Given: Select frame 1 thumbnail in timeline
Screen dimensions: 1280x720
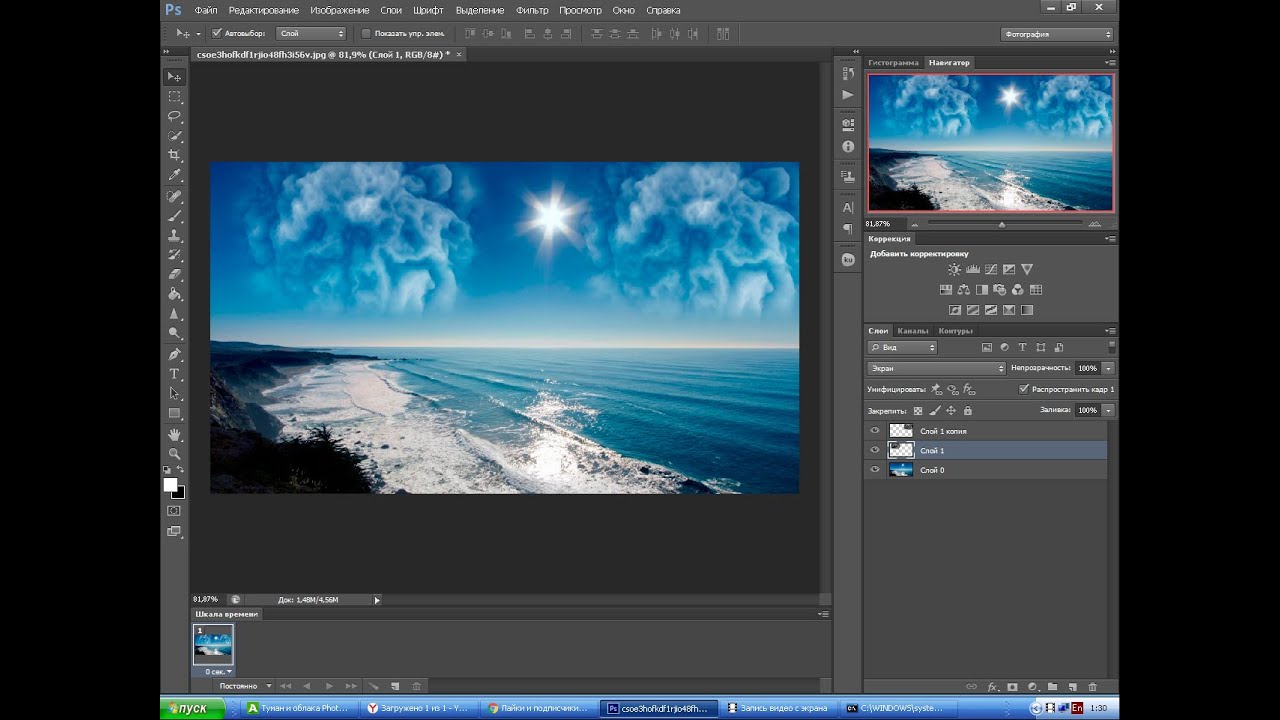Looking at the screenshot, I should click(x=213, y=645).
